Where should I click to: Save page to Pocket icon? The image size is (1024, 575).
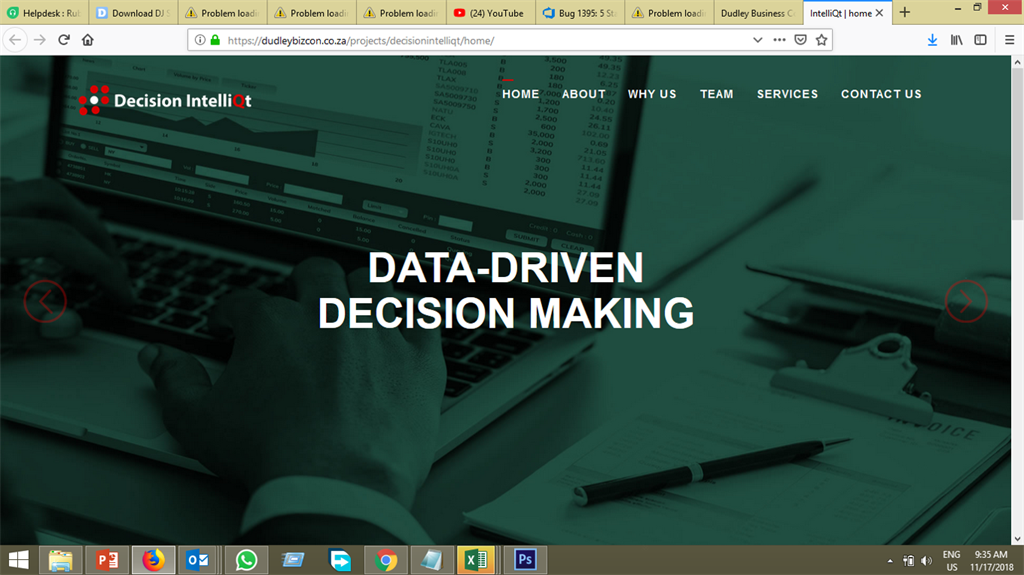(800, 40)
